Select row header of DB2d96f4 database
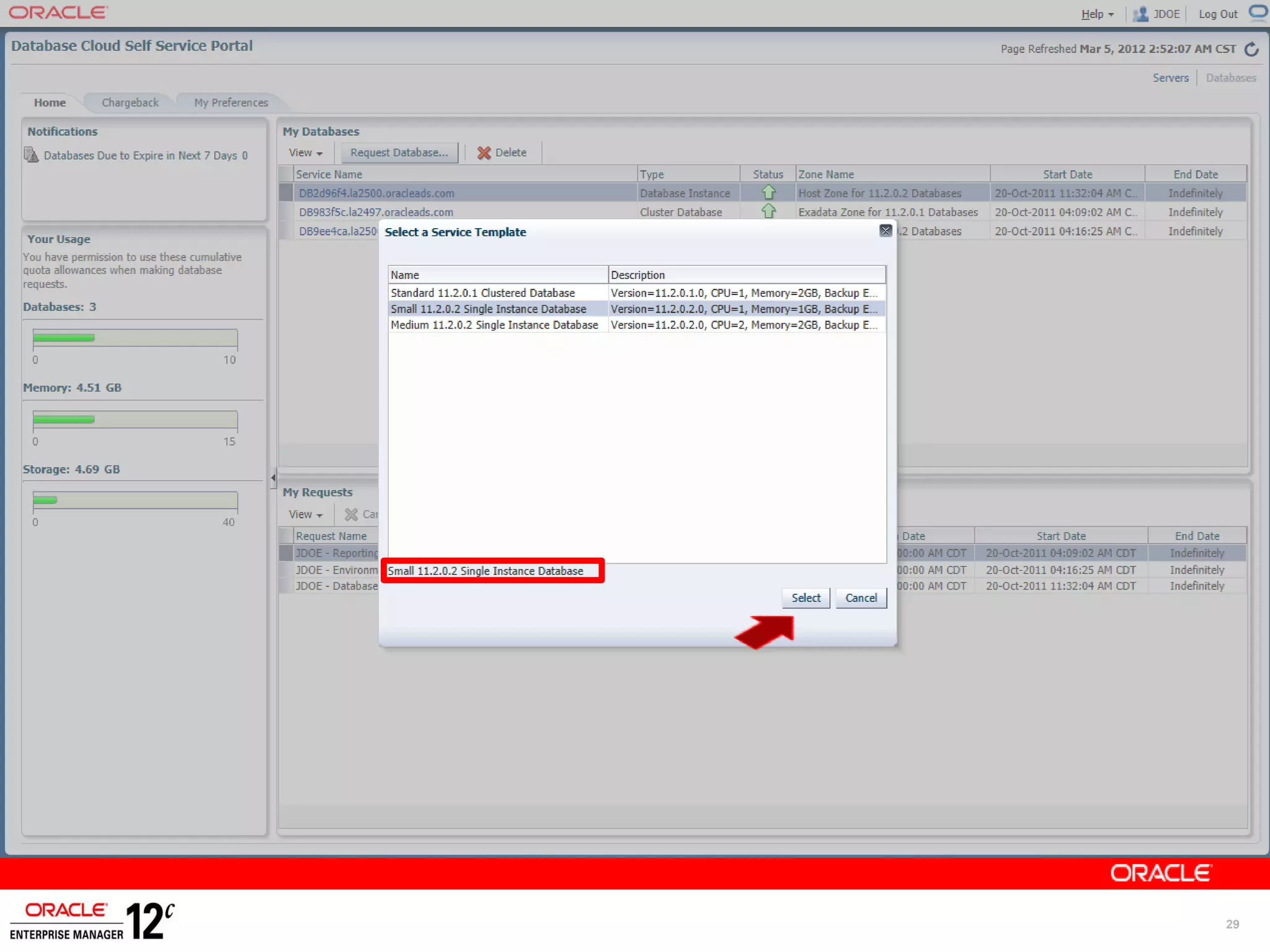 tap(286, 193)
